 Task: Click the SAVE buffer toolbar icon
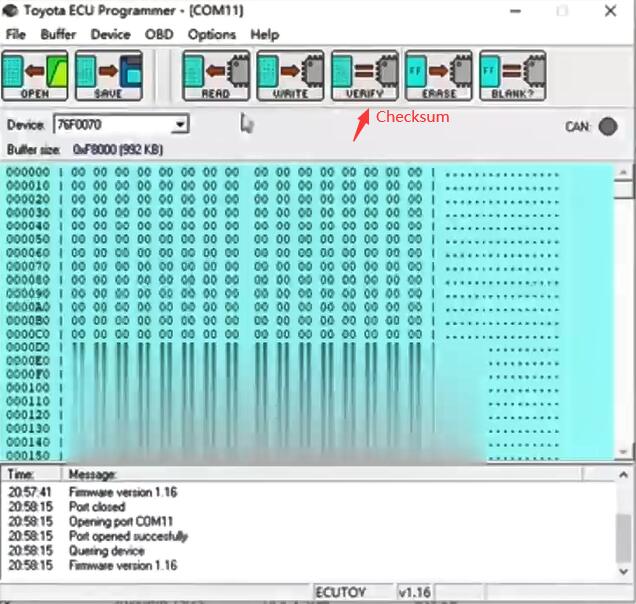pyautogui.click(x=109, y=75)
